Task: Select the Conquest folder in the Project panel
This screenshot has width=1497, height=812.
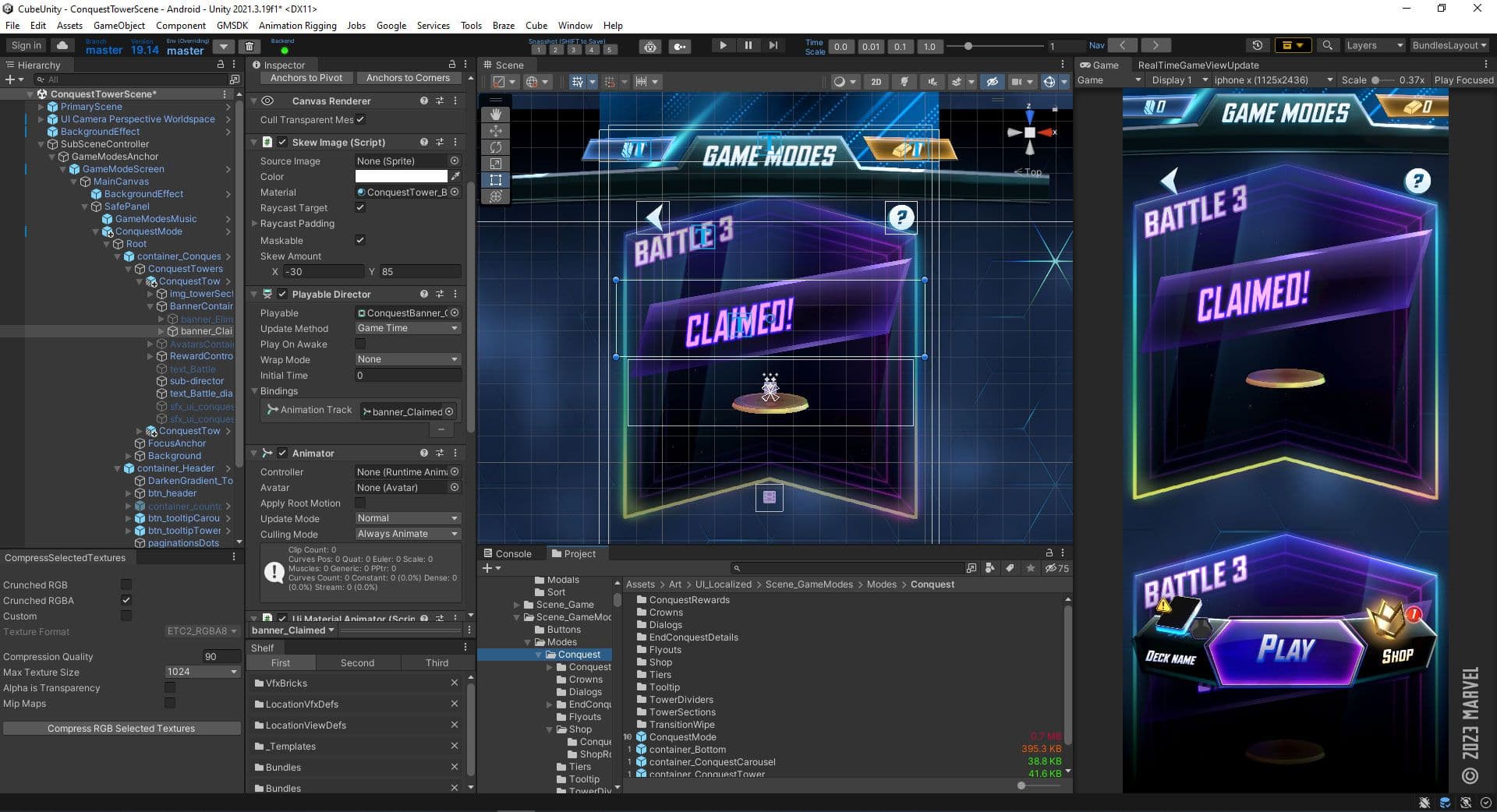Action: (579, 654)
